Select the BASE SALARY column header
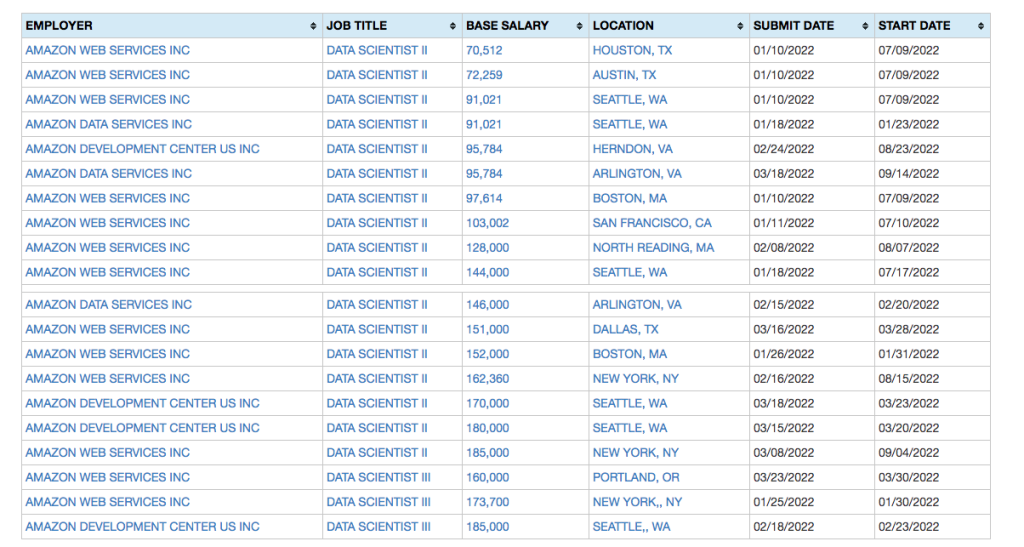1024x547 pixels. click(525, 26)
